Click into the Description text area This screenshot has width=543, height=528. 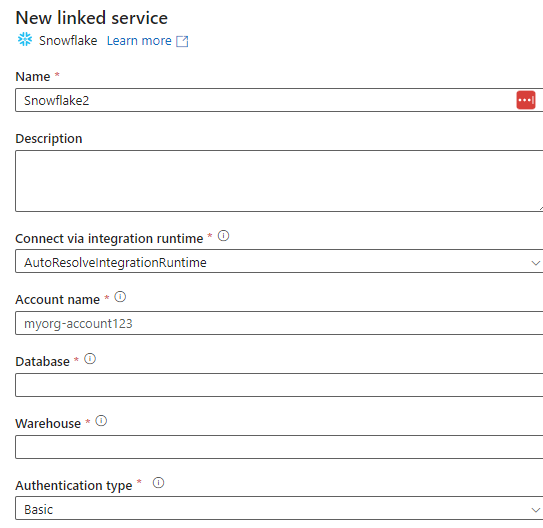(279, 181)
